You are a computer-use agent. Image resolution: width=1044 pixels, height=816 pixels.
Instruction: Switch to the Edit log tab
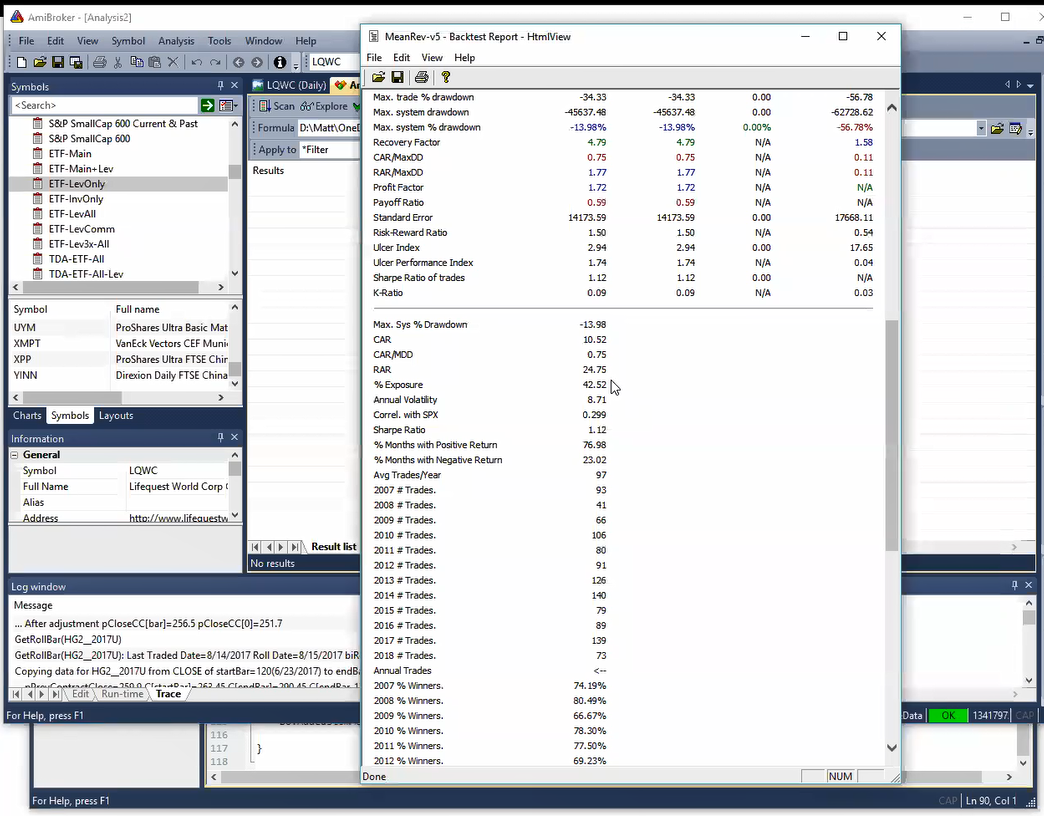[x=81, y=694]
